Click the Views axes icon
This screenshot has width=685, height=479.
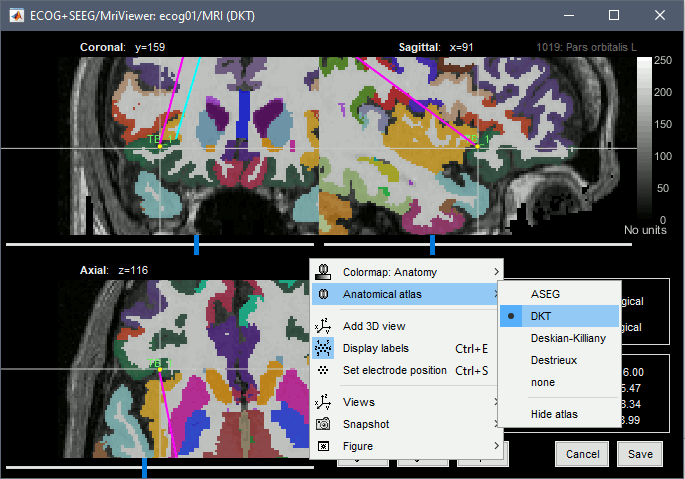[x=324, y=402]
